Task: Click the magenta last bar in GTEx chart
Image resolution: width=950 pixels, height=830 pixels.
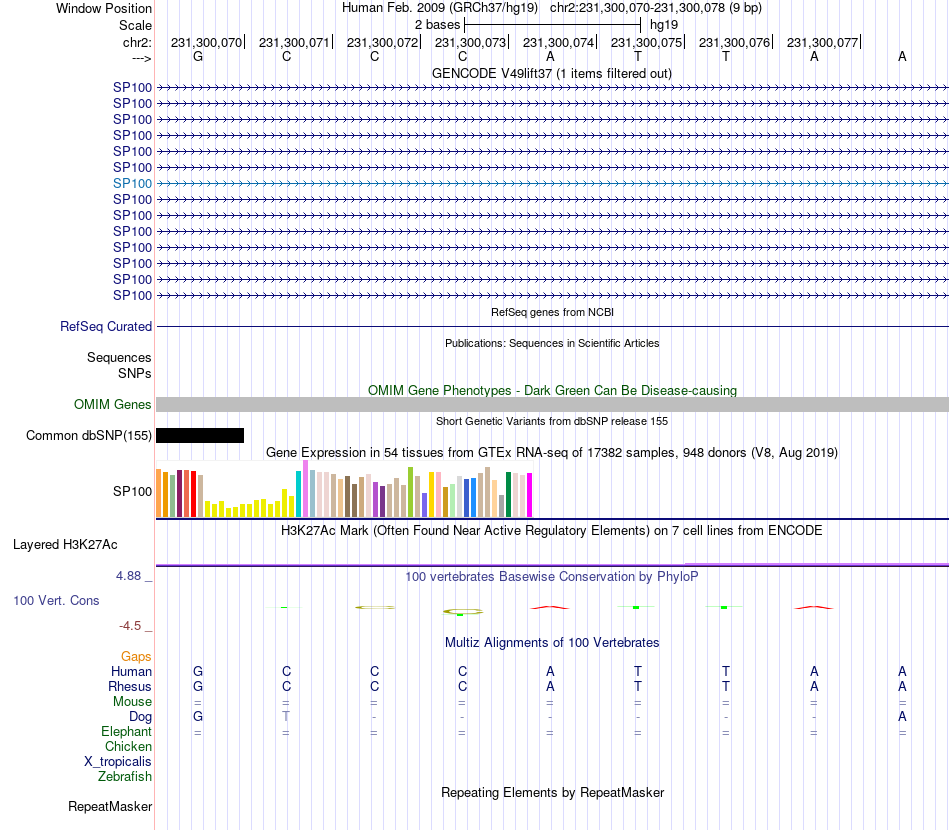Action: click(530, 495)
